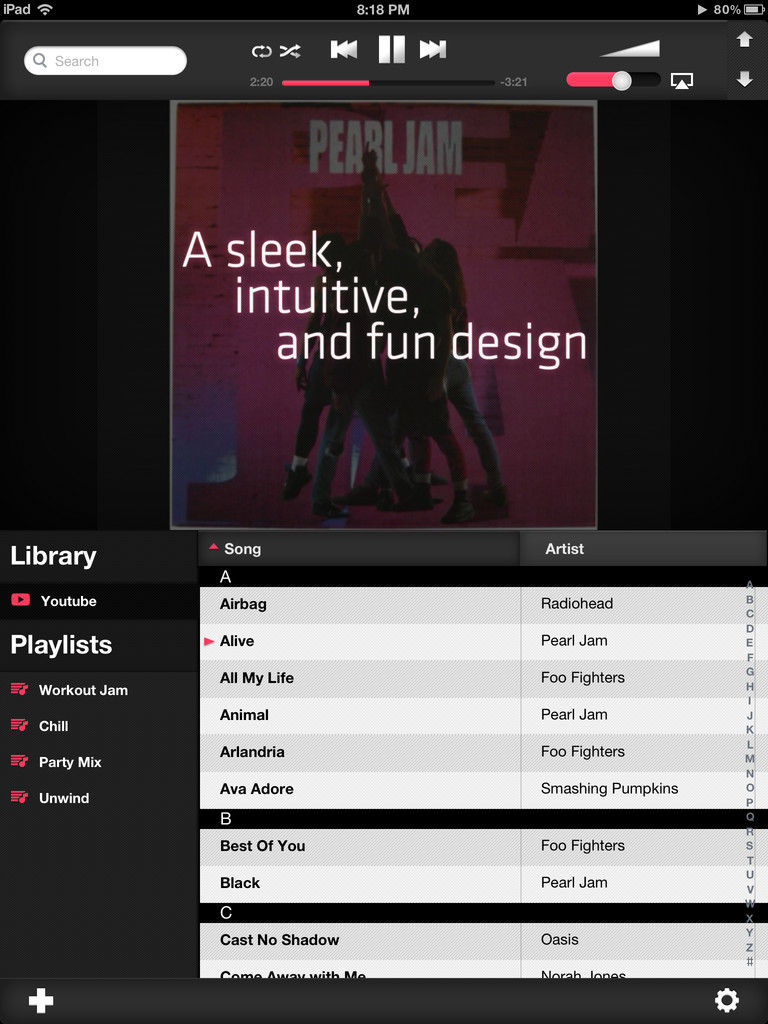Click Smashing Pumpkins artist cell
This screenshot has width=768, height=1024.
click(609, 788)
